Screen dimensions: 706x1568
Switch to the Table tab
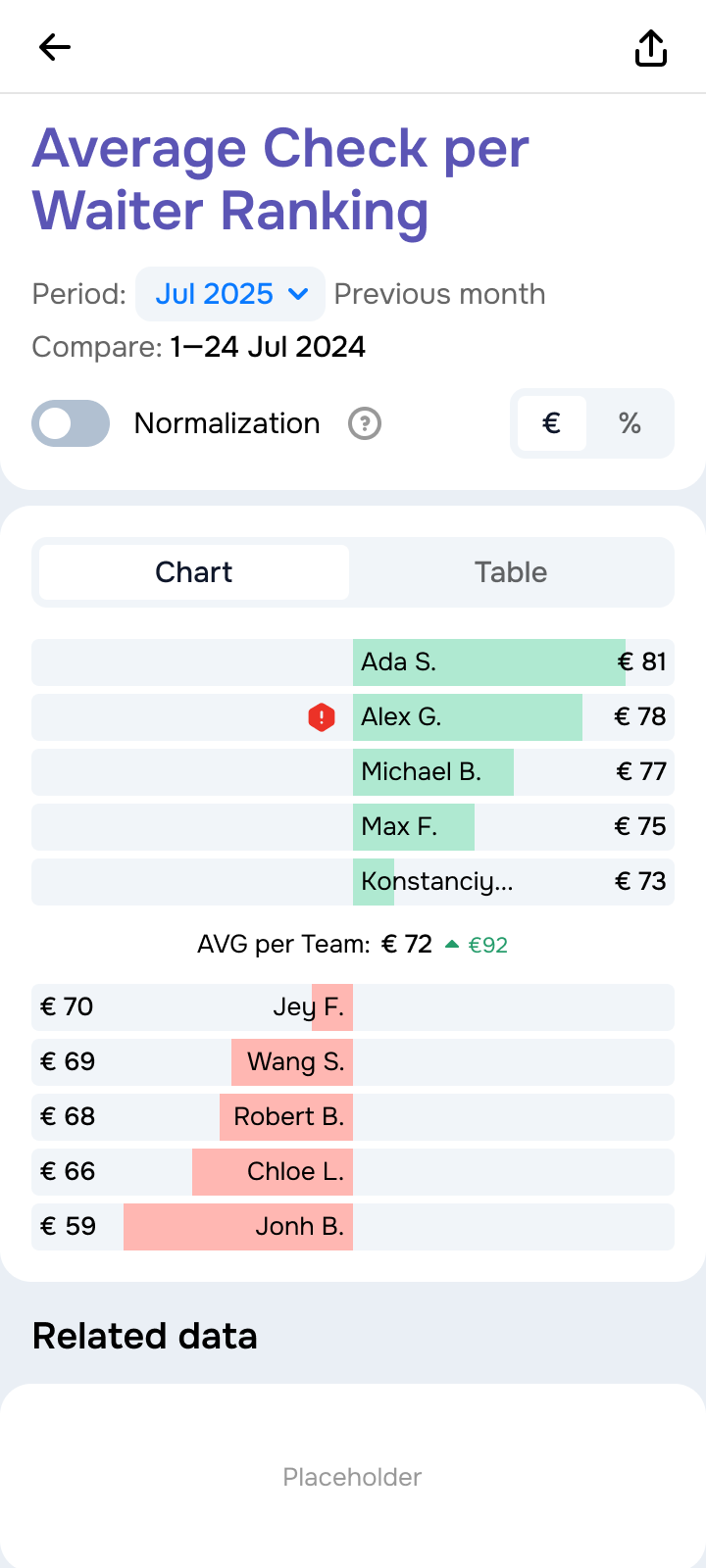(x=511, y=572)
